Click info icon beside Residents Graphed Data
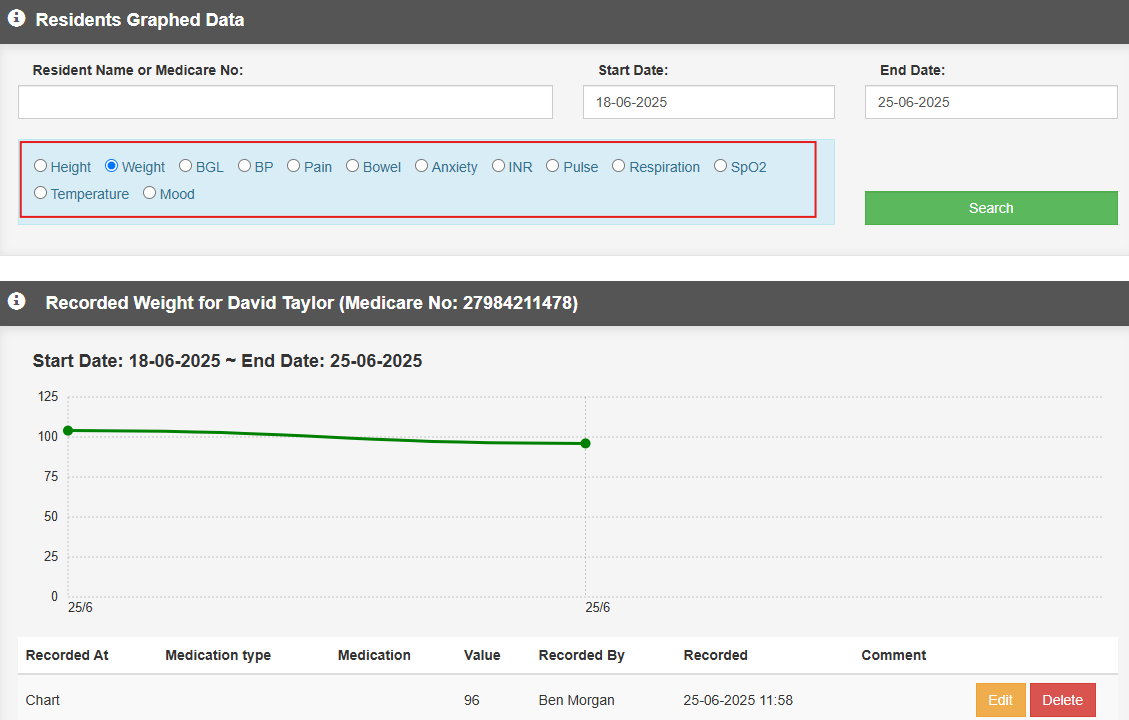The height and width of the screenshot is (720, 1129). pyautogui.click(x=16, y=19)
